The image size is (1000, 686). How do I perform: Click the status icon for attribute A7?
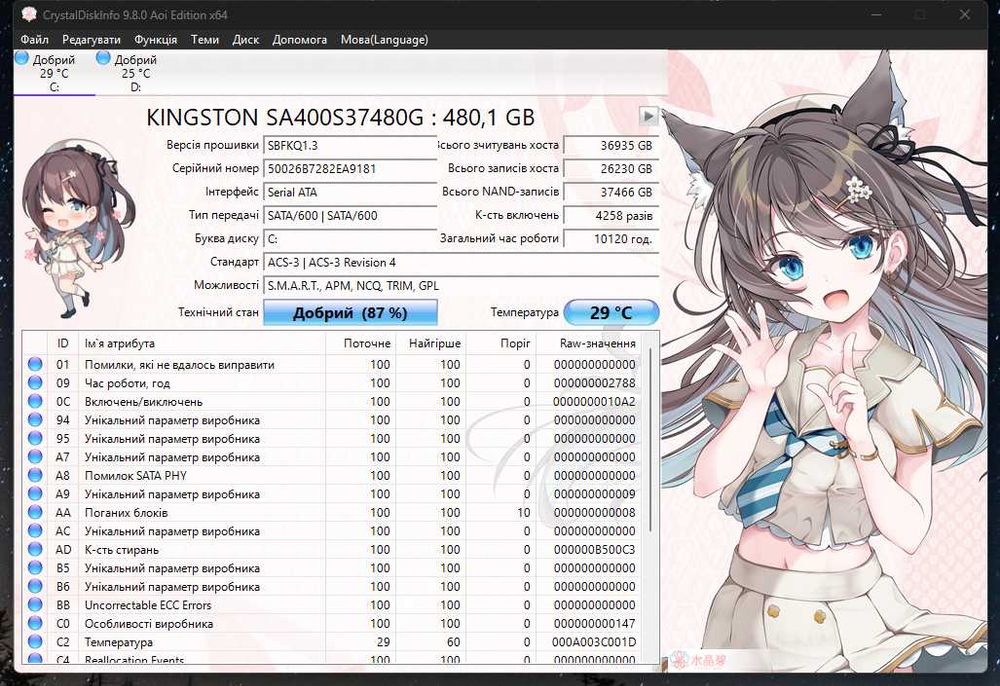[x=35, y=456]
